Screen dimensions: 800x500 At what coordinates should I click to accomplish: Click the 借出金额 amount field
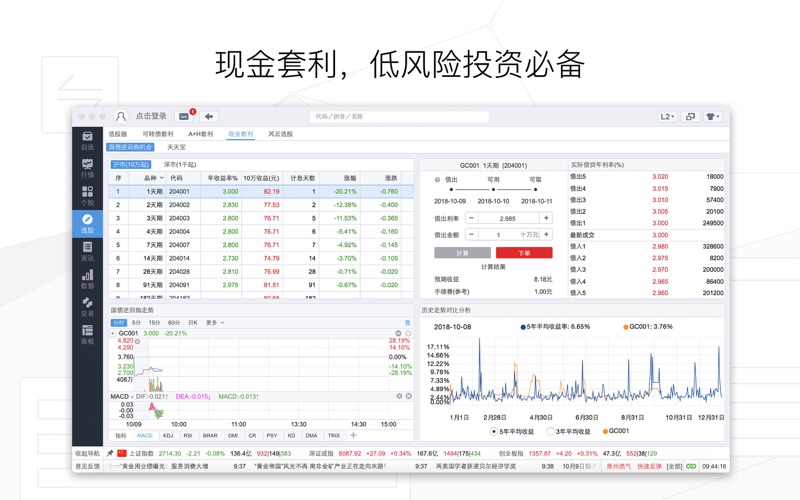click(x=509, y=235)
